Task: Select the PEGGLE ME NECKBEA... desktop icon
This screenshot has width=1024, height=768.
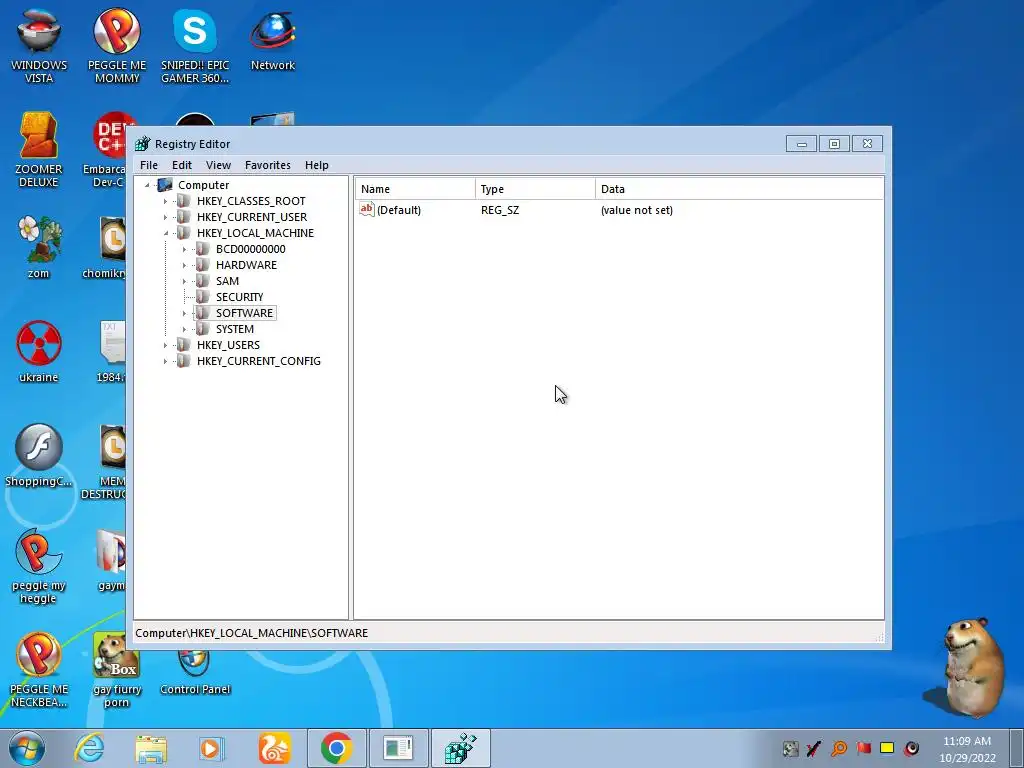Action: (x=39, y=670)
